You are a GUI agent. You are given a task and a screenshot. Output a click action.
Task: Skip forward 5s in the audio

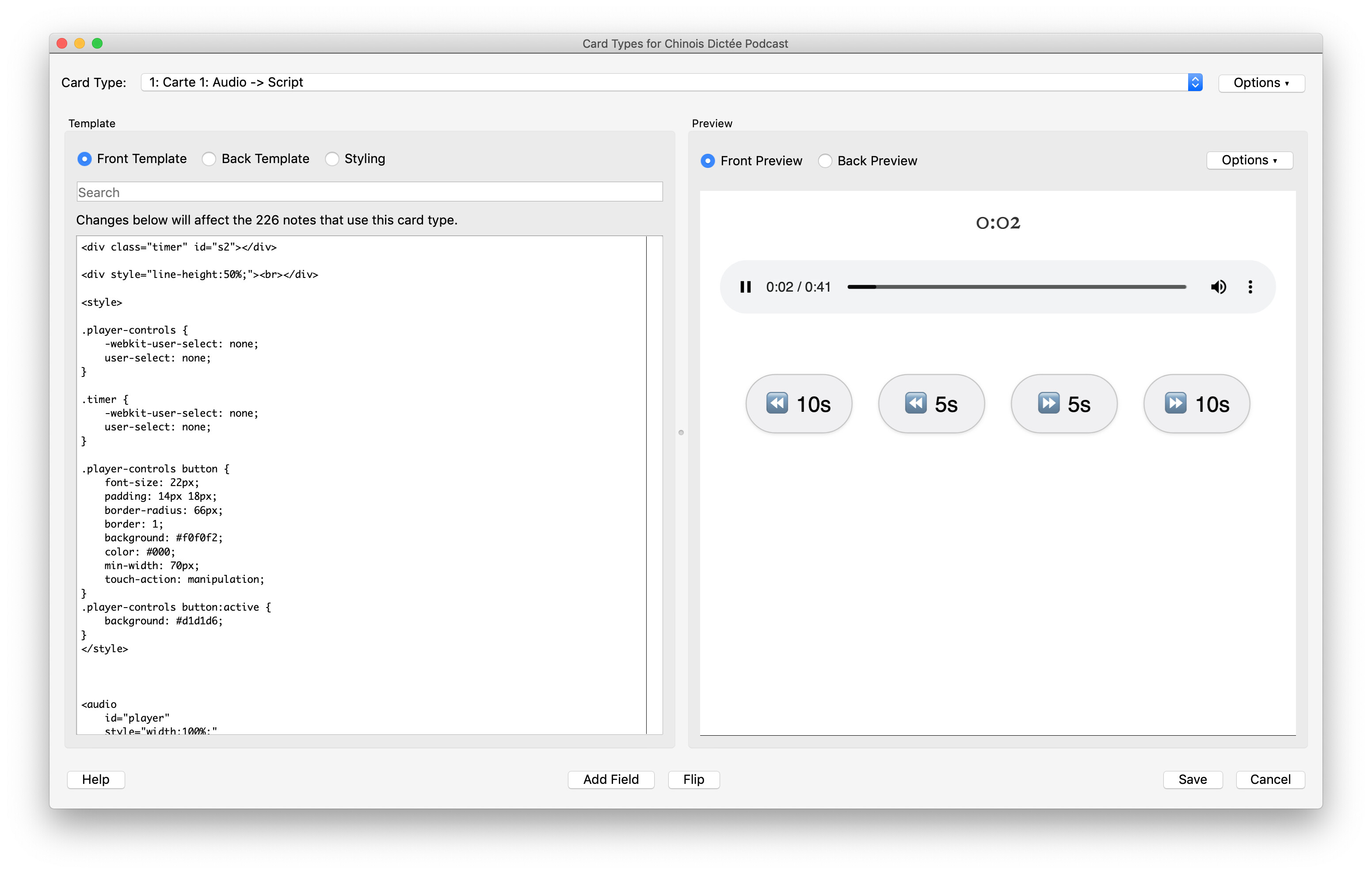(x=1063, y=404)
